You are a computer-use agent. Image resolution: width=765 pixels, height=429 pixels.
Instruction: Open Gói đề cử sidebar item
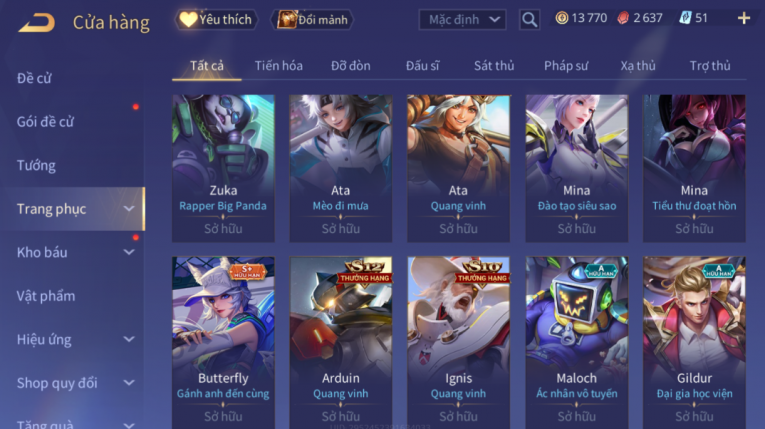(x=45, y=122)
